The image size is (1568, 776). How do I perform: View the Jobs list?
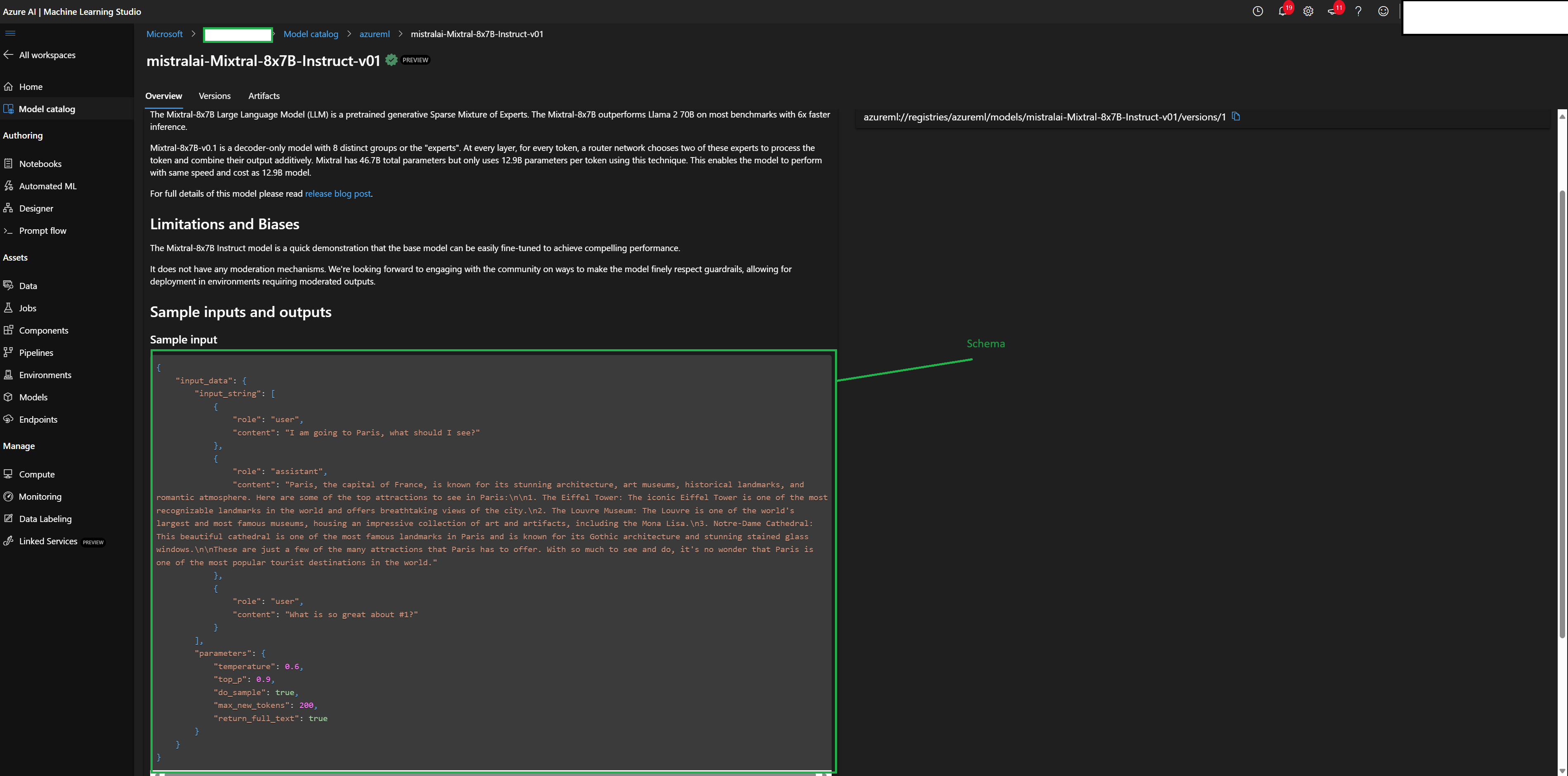(27, 308)
